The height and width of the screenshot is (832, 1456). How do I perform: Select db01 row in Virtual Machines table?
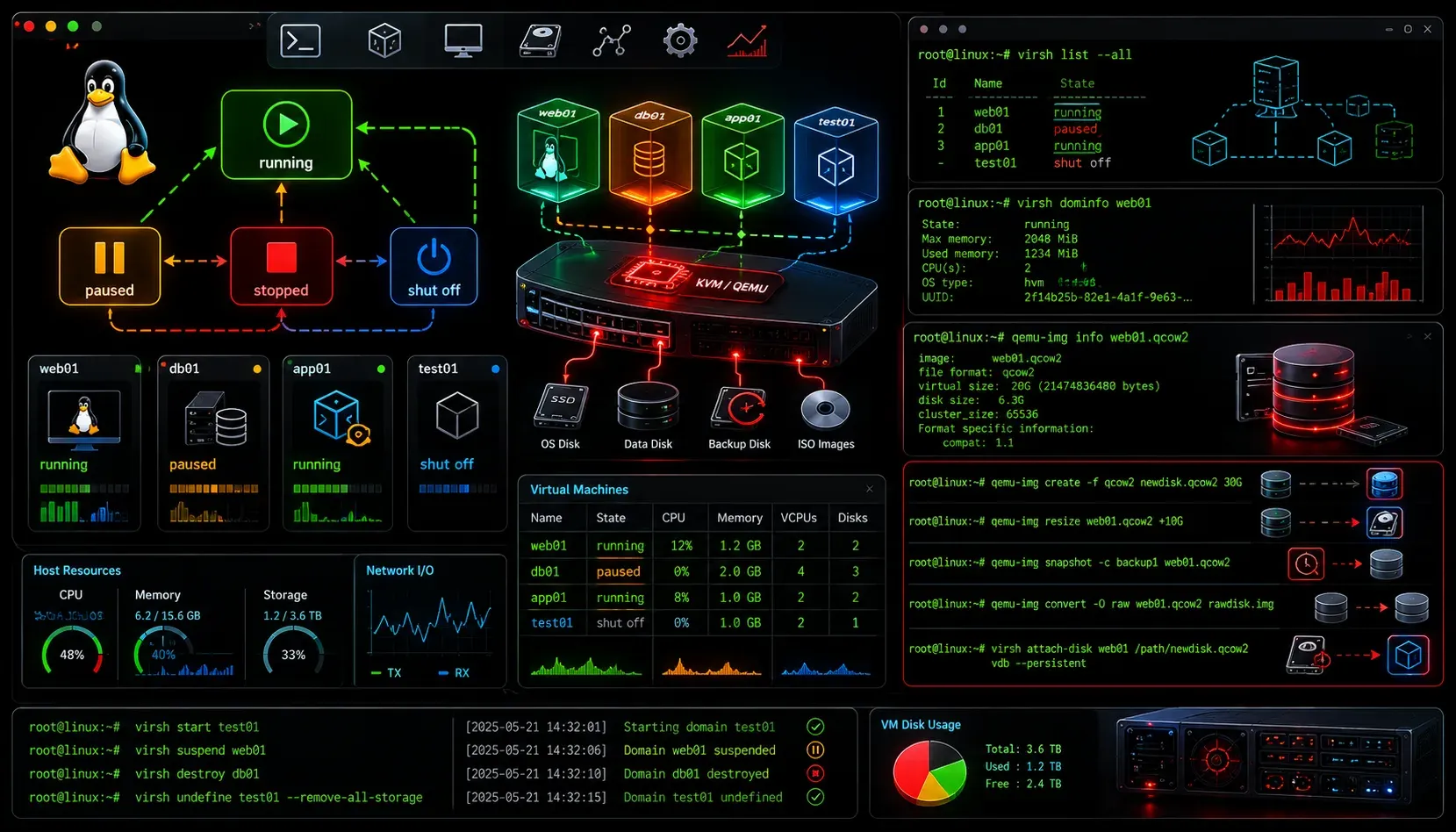[701, 571]
